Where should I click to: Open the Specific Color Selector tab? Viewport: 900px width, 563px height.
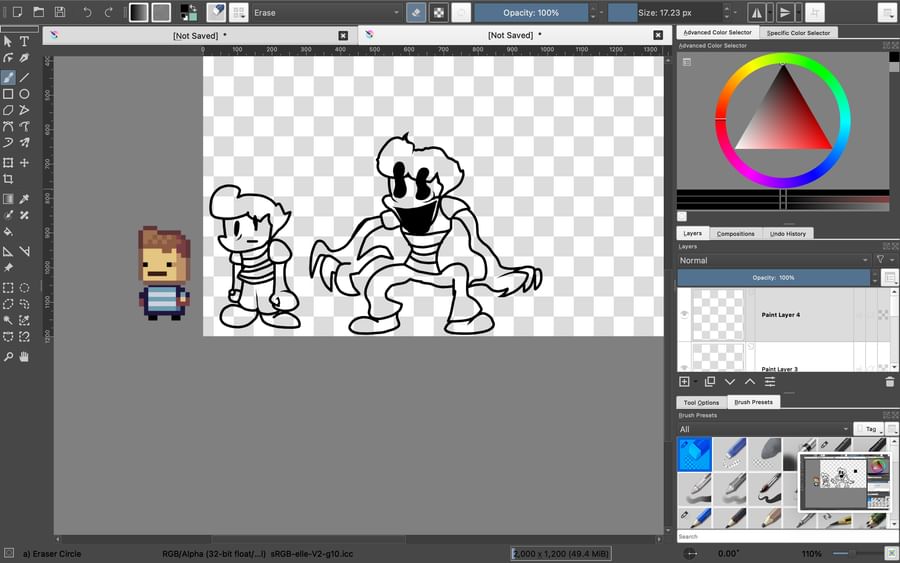798,33
